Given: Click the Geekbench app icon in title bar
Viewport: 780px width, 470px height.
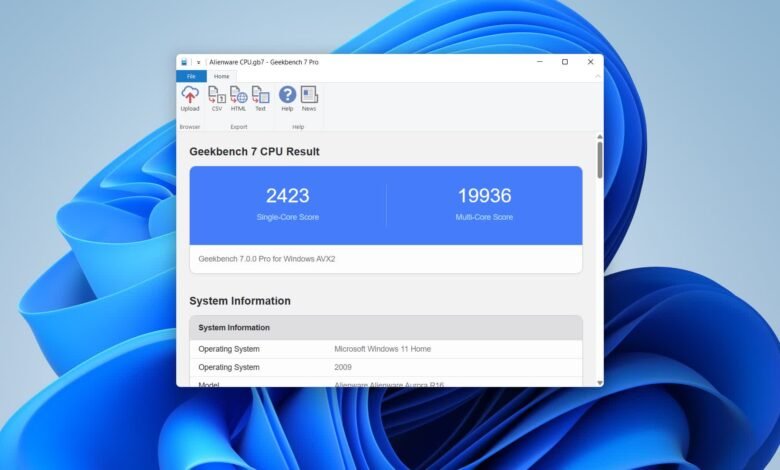Looking at the screenshot, I should 184,62.
